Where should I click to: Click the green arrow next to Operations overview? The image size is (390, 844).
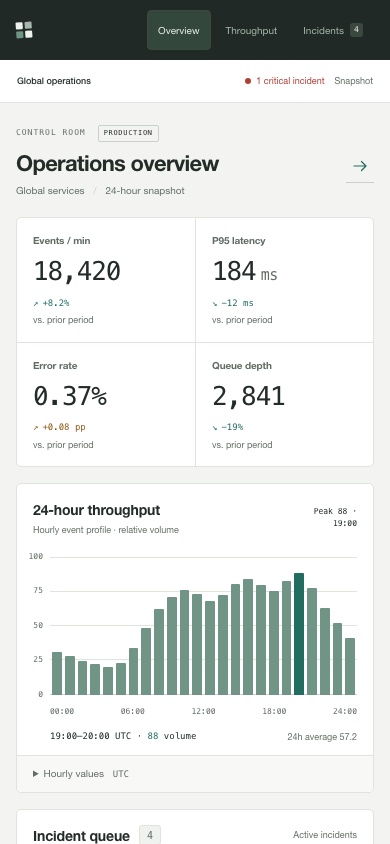[x=360, y=166]
